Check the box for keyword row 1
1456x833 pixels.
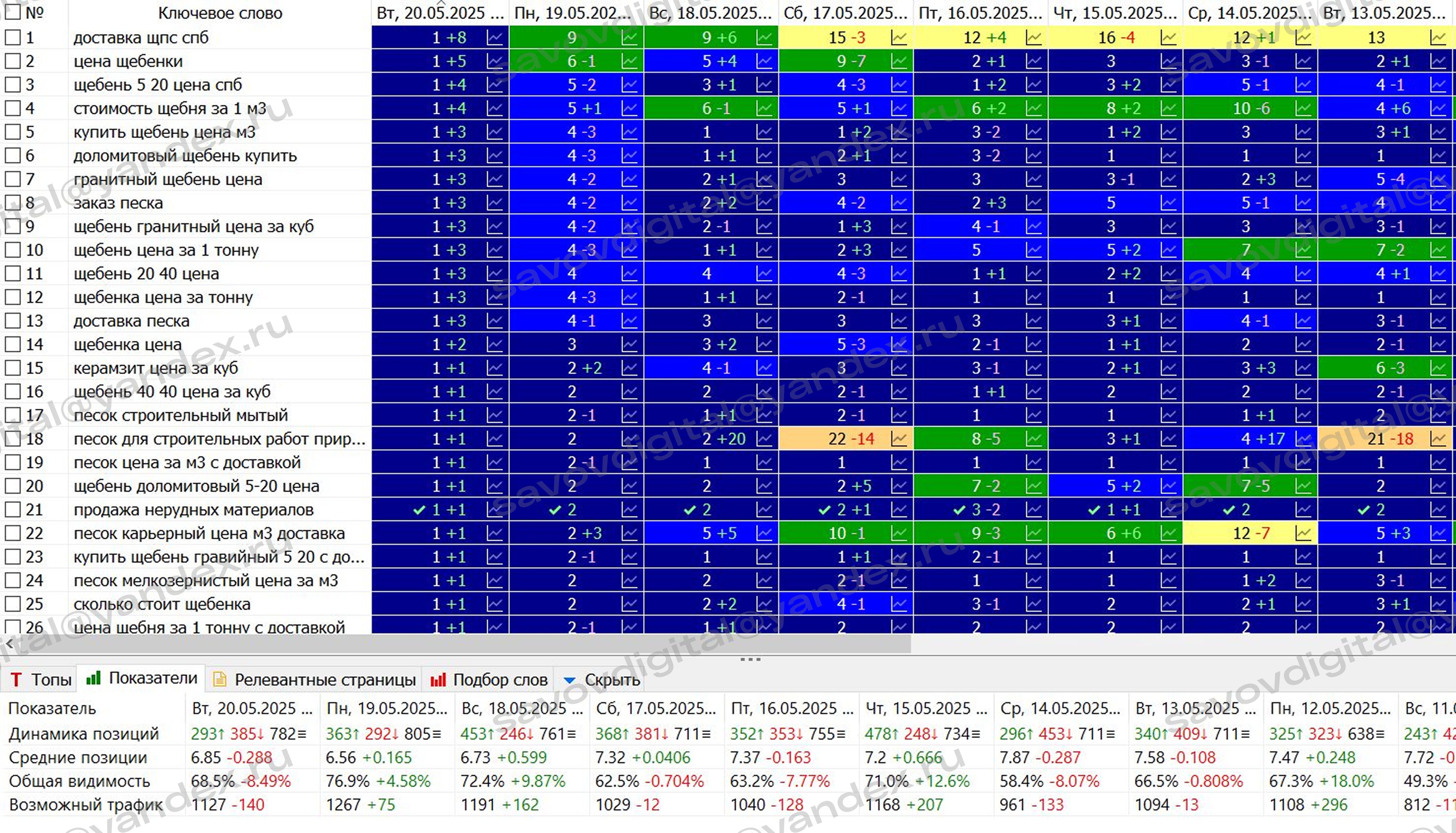[x=13, y=38]
